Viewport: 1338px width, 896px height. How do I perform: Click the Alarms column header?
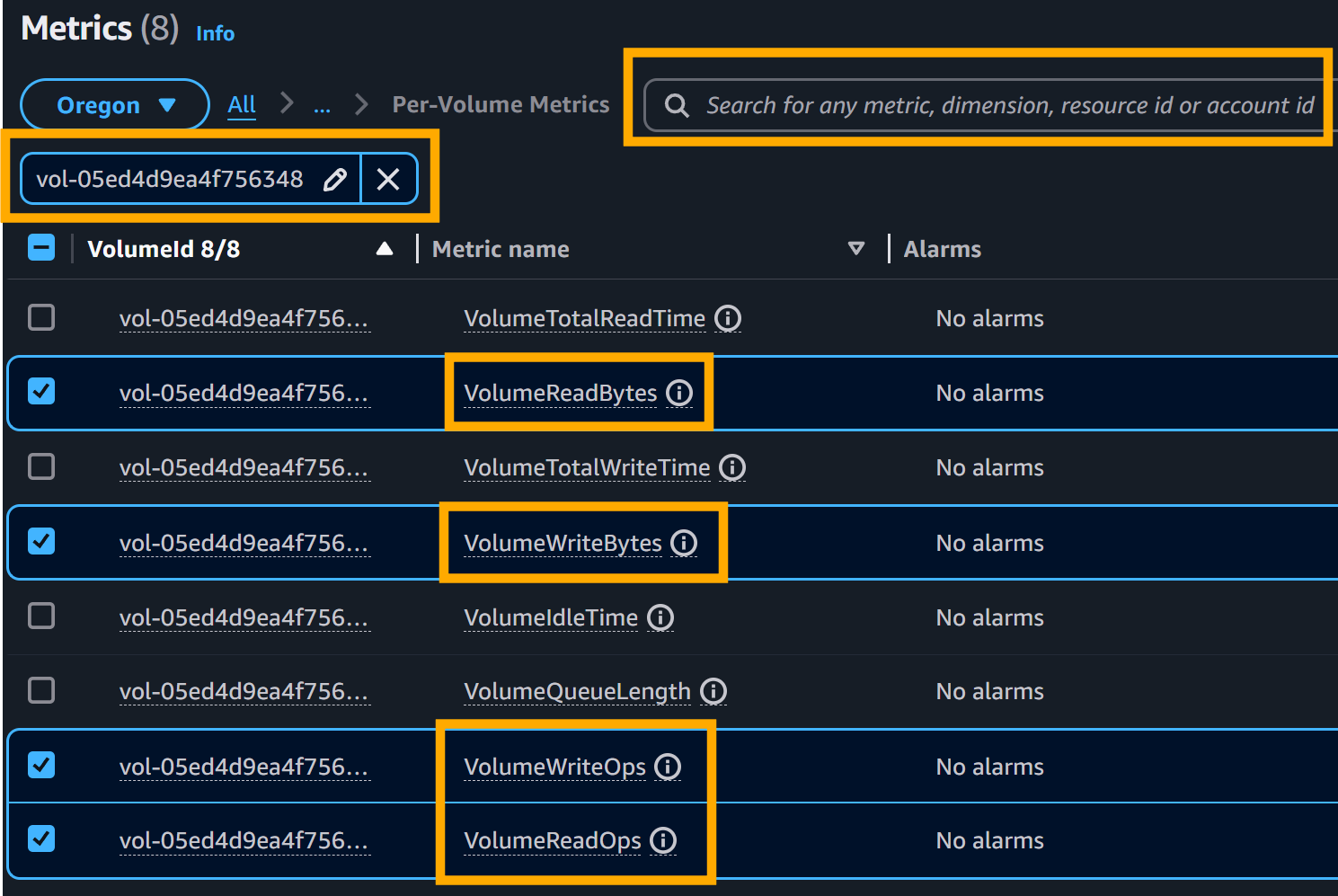tap(943, 249)
